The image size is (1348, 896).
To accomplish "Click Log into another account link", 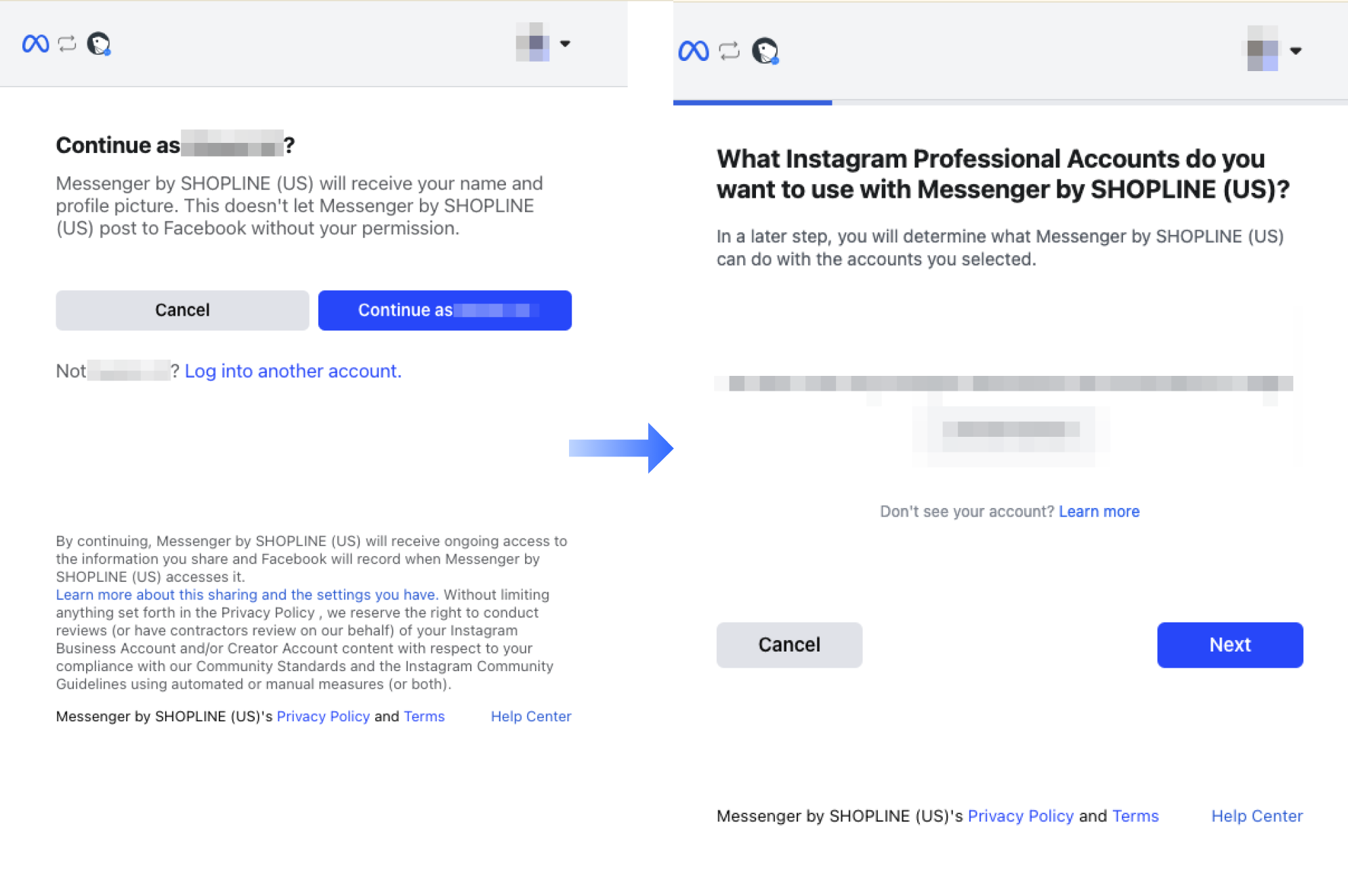I will click(293, 371).
